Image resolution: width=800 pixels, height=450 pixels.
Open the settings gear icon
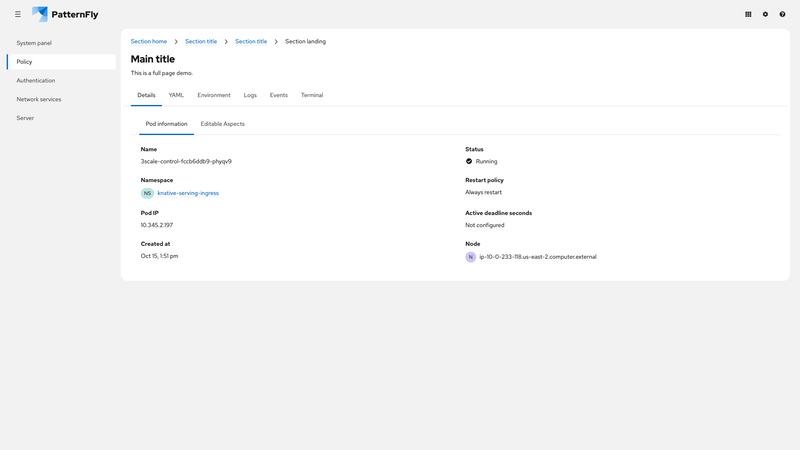pos(765,14)
